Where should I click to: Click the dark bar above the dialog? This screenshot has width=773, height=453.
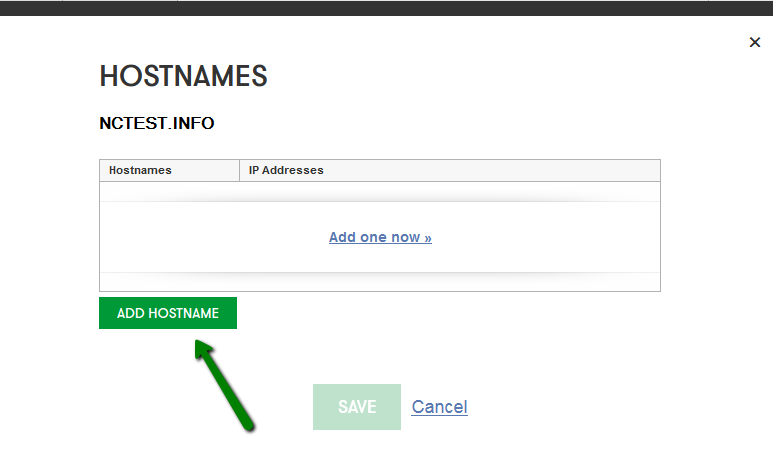[x=386, y=8]
